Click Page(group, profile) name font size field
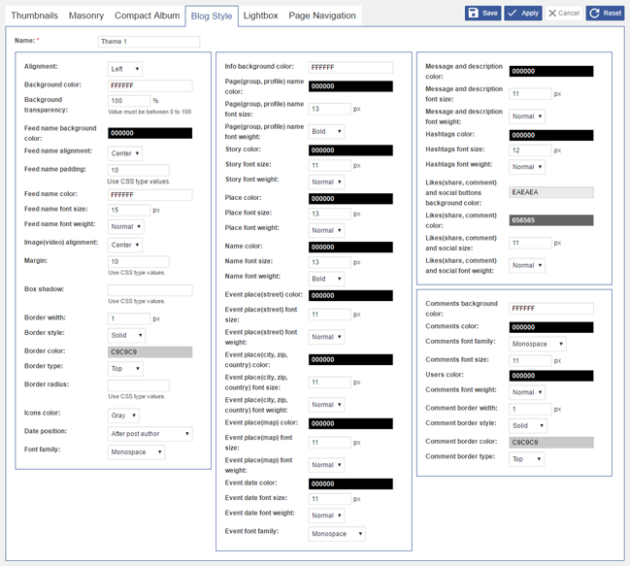This screenshot has width=630, height=566. pos(329,109)
